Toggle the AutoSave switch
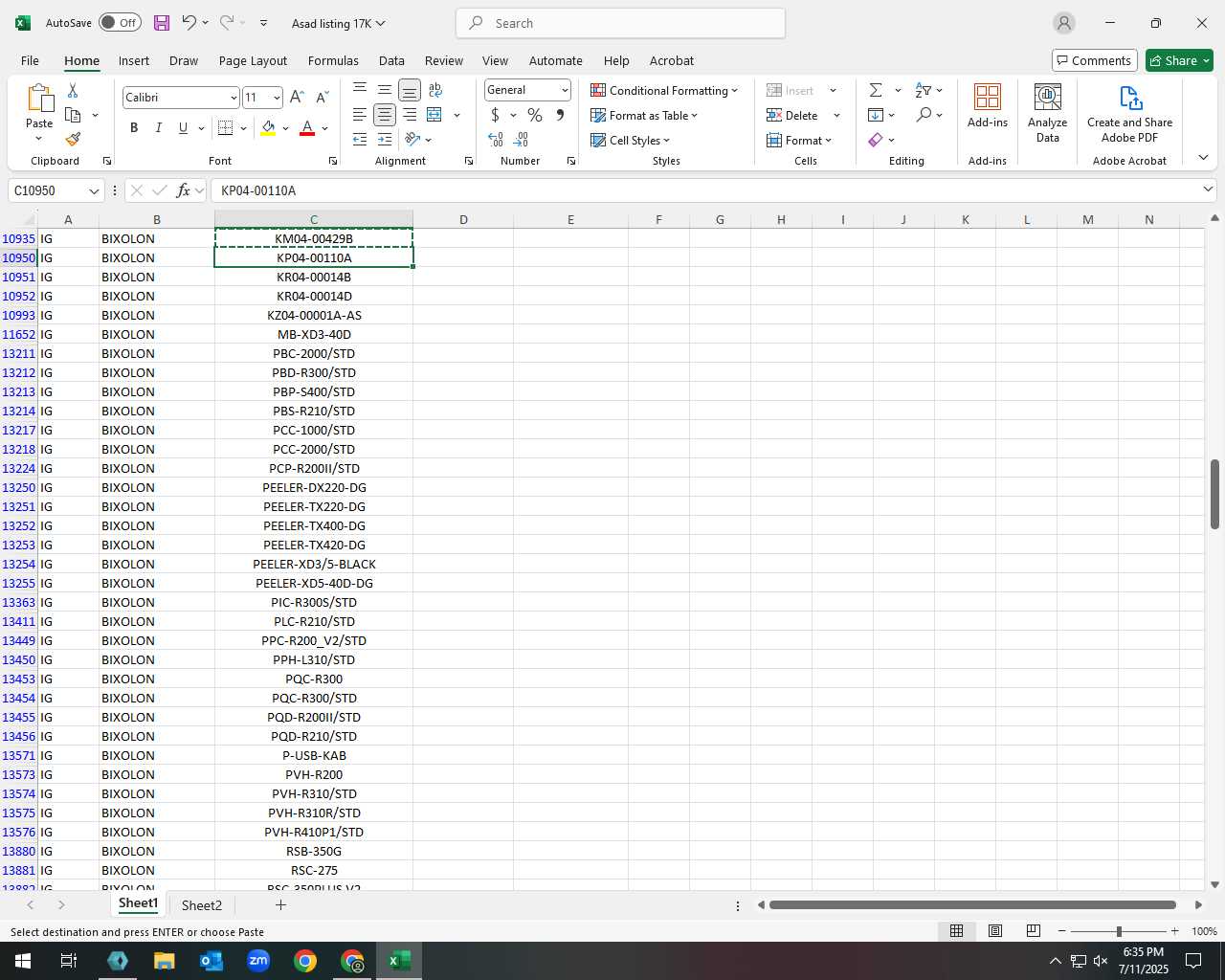This screenshot has height=980, width=1225. point(120,23)
